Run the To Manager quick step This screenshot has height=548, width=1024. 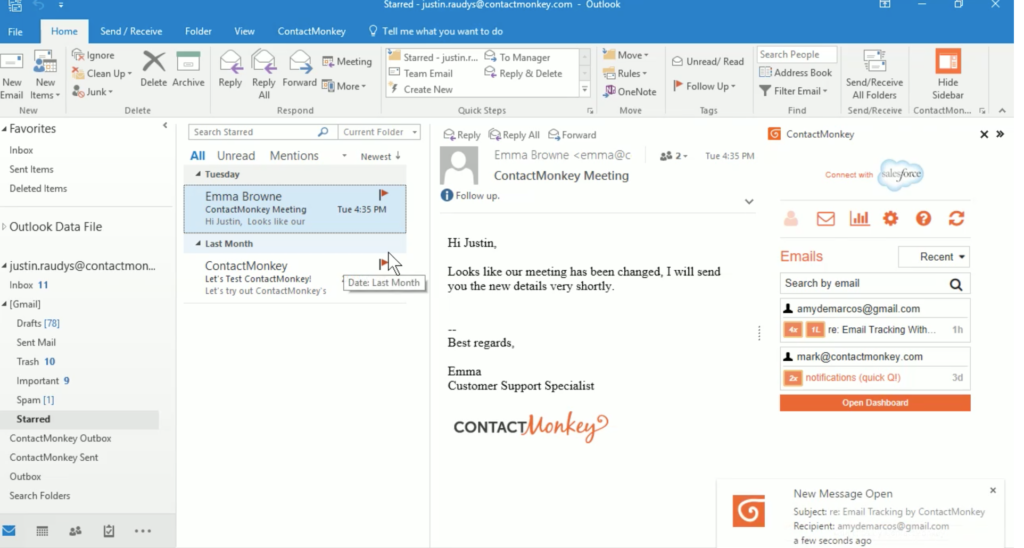click(517, 57)
